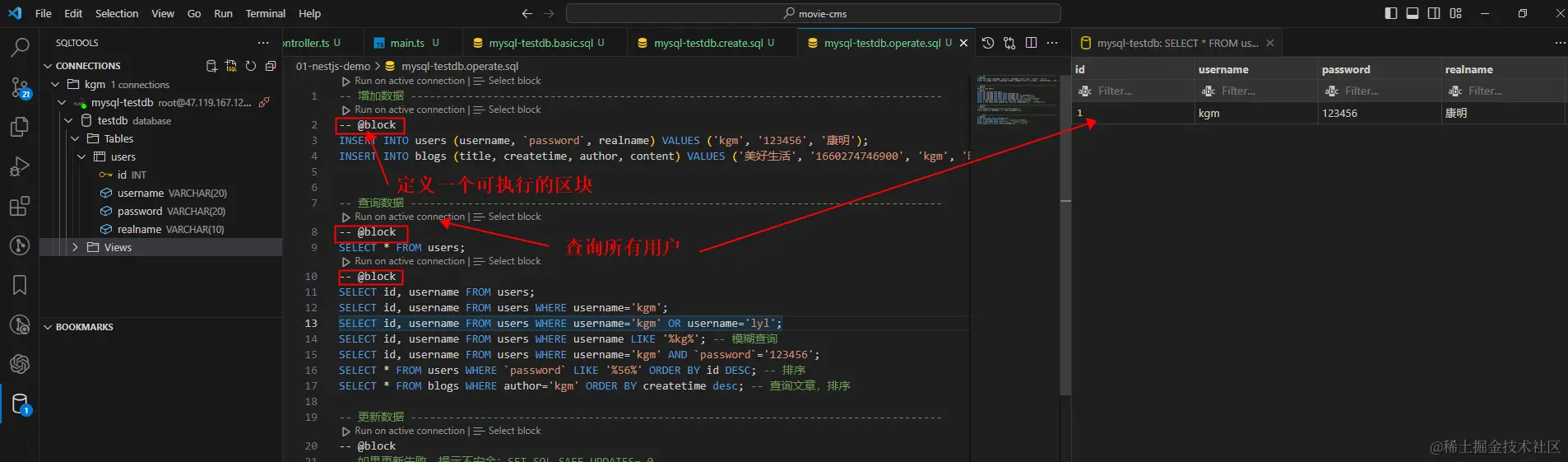Click the username column Filter field
Viewport: 1568px width, 462px height.
tap(1267, 91)
